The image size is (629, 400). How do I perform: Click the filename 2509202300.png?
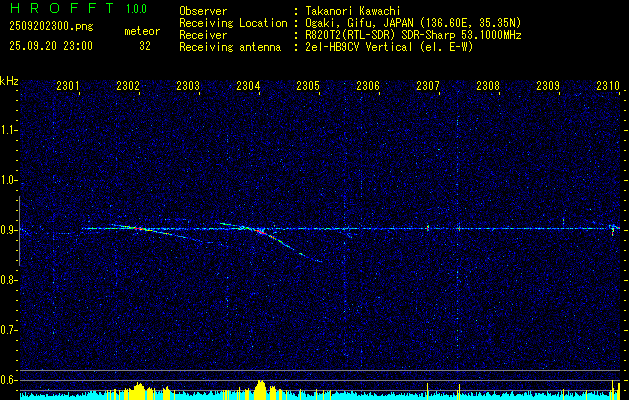click(51, 27)
